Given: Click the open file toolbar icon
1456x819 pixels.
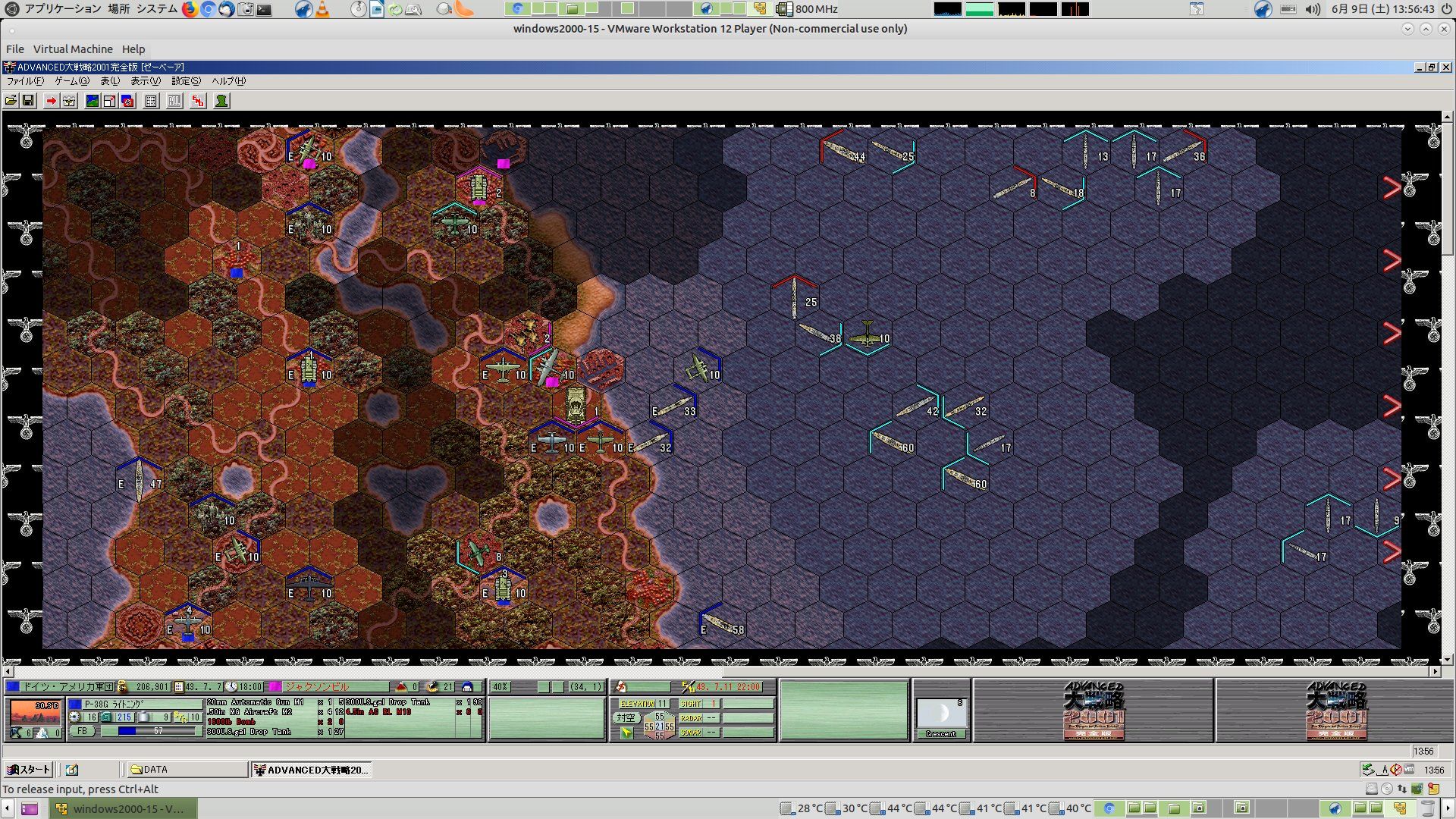Looking at the screenshot, I should (11, 101).
